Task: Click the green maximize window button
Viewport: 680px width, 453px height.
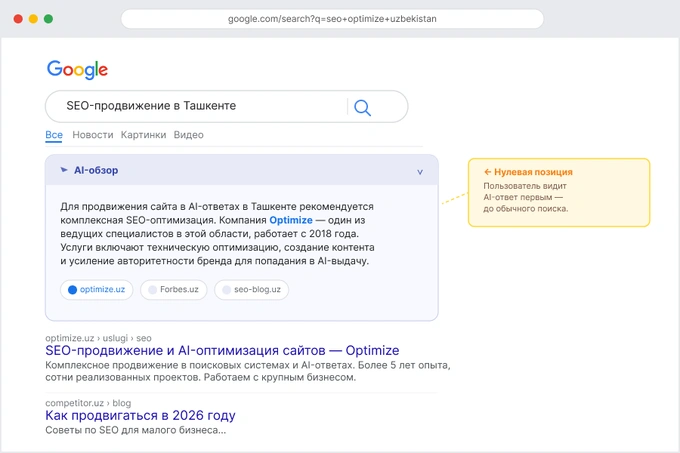Action: coord(49,19)
